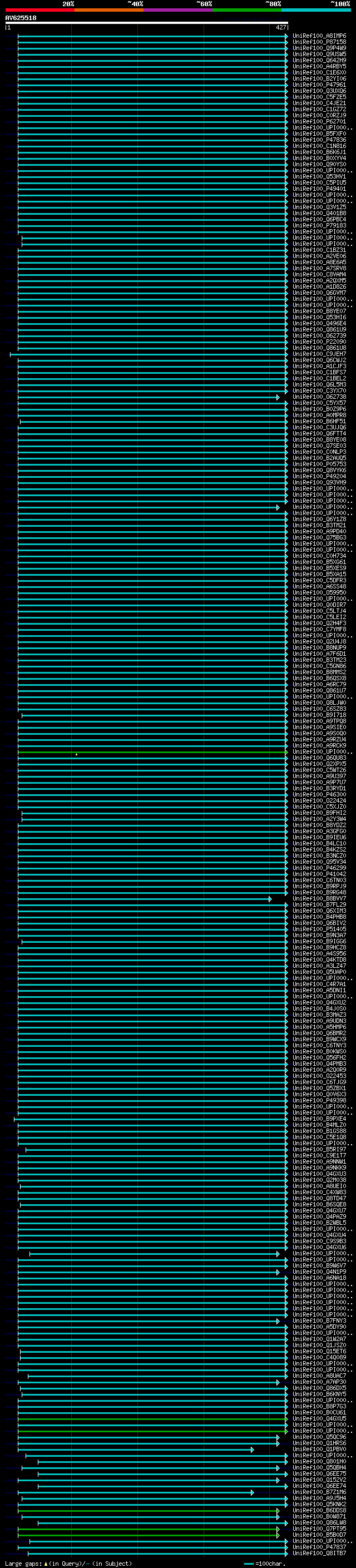Select hit label UniRef100_A4RBY5
The height and width of the screenshot is (1568, 356).
coord(319,66)
